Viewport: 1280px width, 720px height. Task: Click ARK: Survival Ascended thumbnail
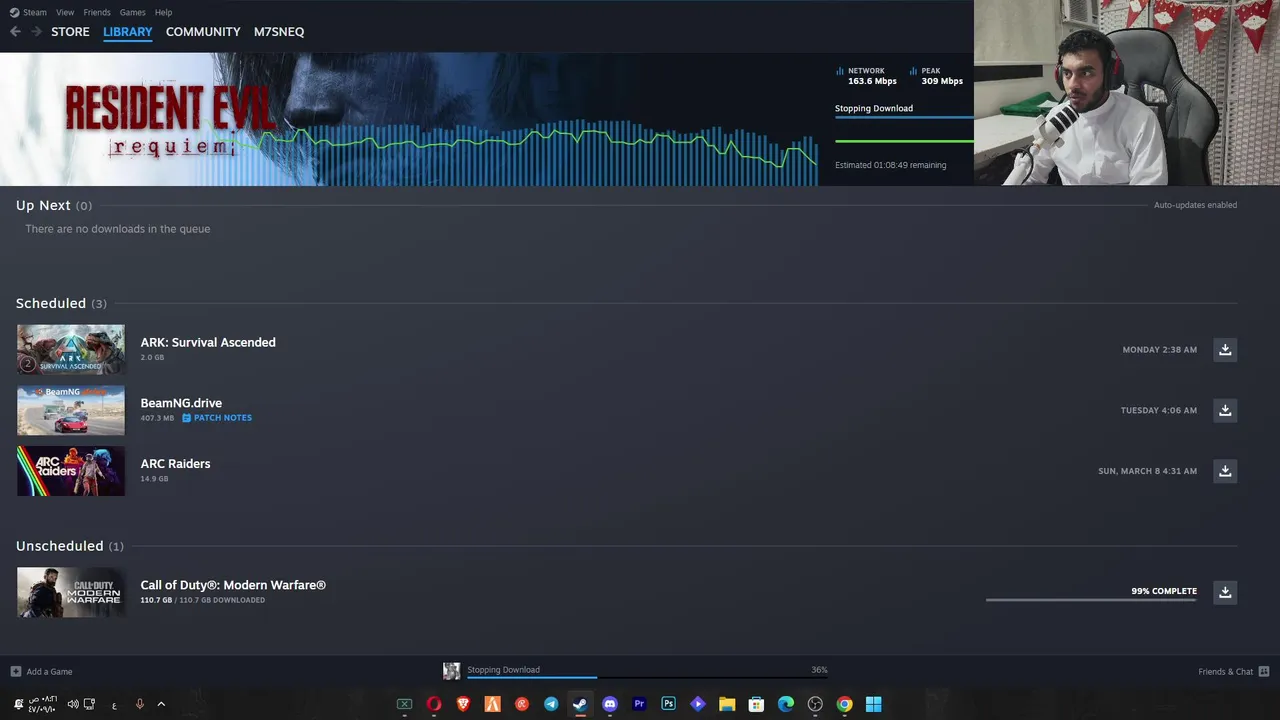pos(71,349)
